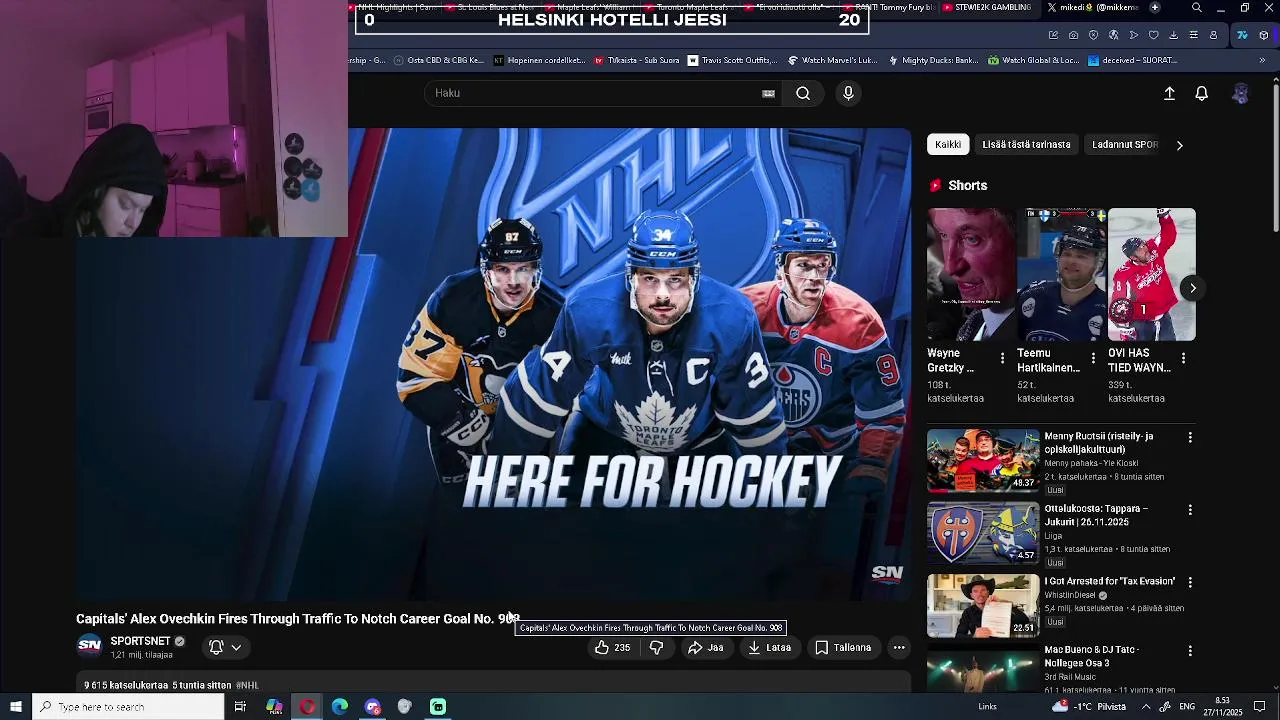Click the snapshot camera icon in browser toolbar
The image size is (1280, 720).
pos(1073,35)
